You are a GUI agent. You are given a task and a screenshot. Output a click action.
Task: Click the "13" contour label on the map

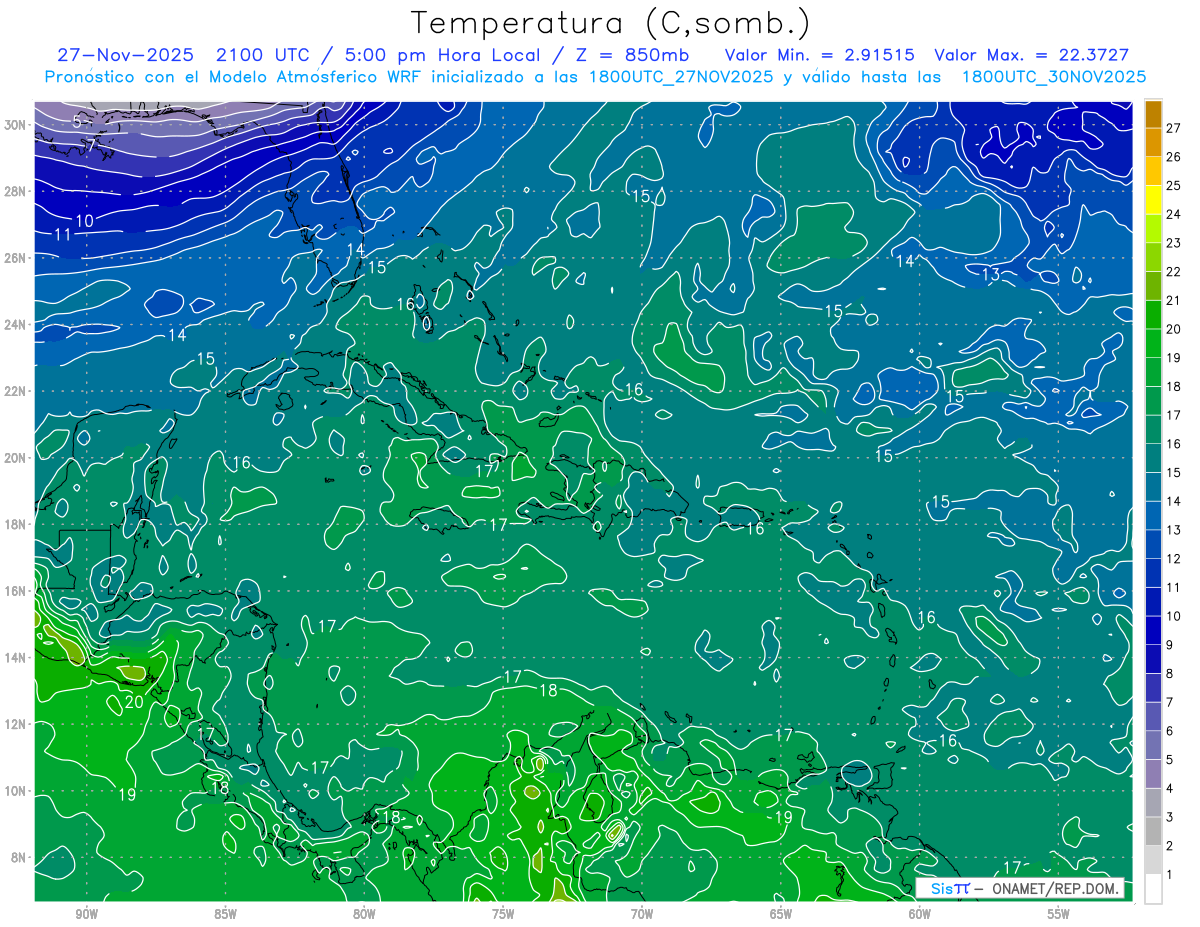click(991, 274)
